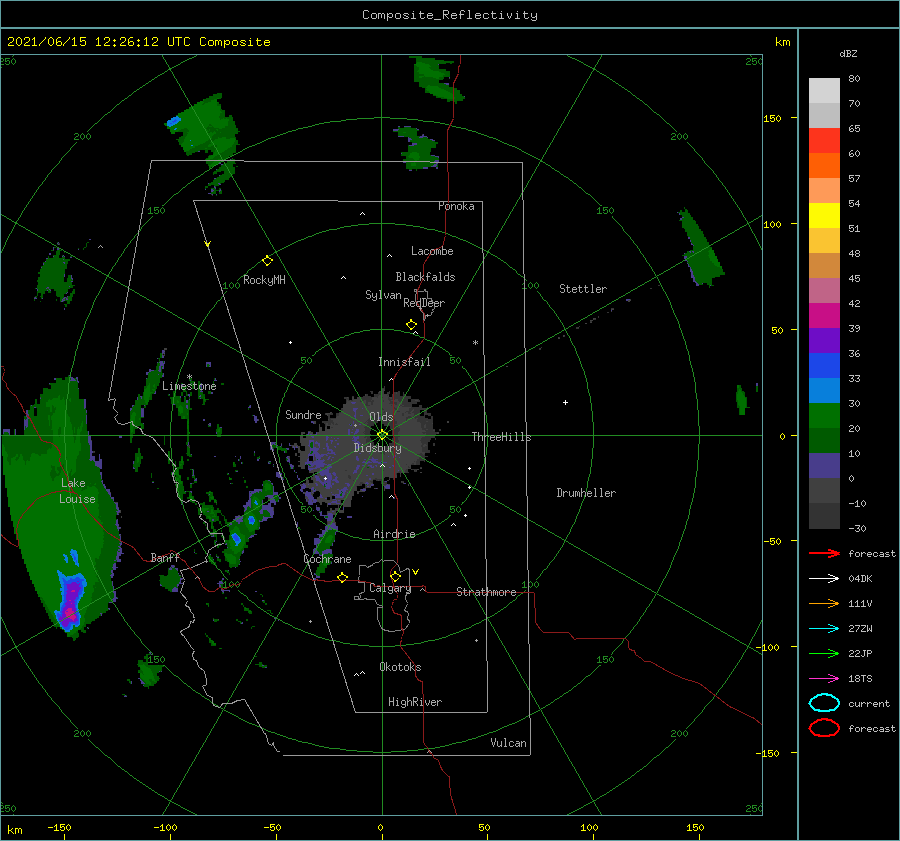The width and height of the screenshot is (900, 841).
Task: Click the red 65 dBZ color swatch
Action: [x=824, y=140]
